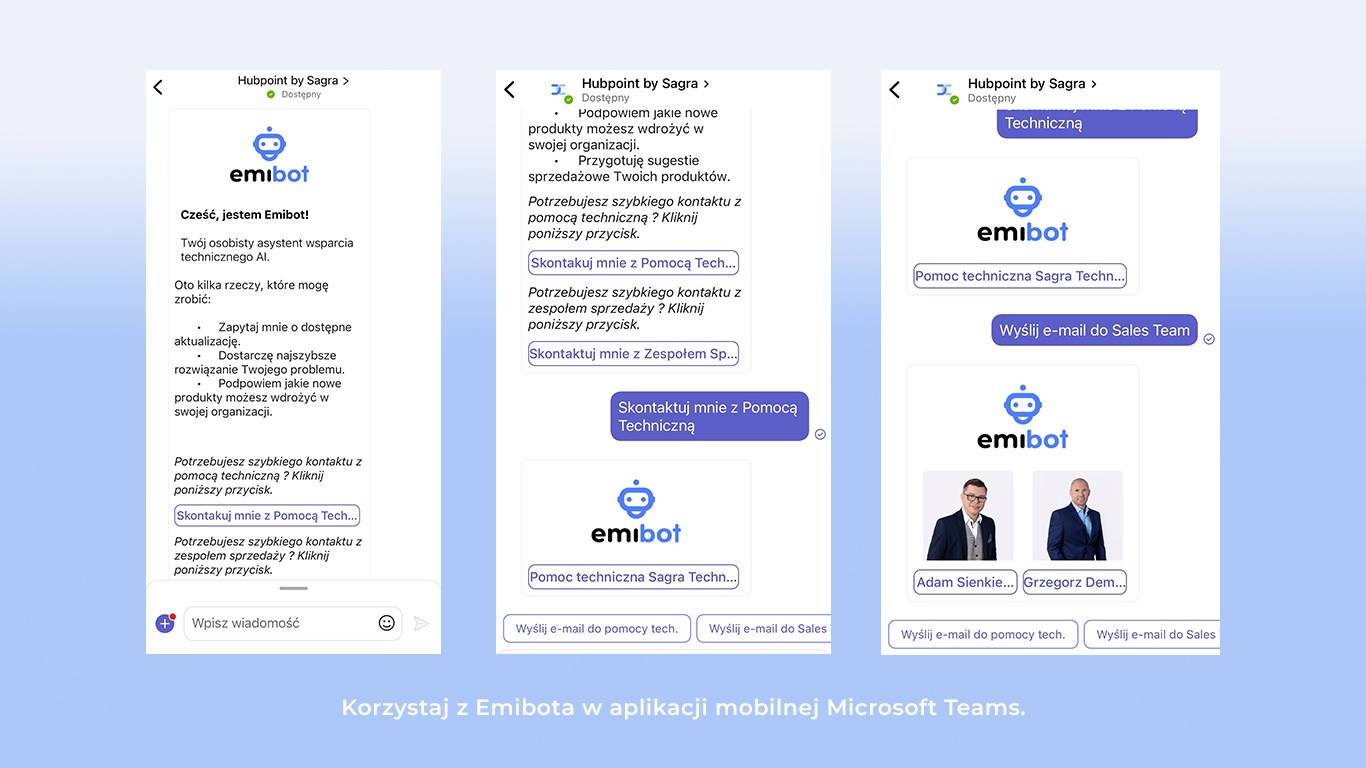Expand Hubpoint by Sagra chevron in left phone
1366x768 pixels.
[346, 80]
